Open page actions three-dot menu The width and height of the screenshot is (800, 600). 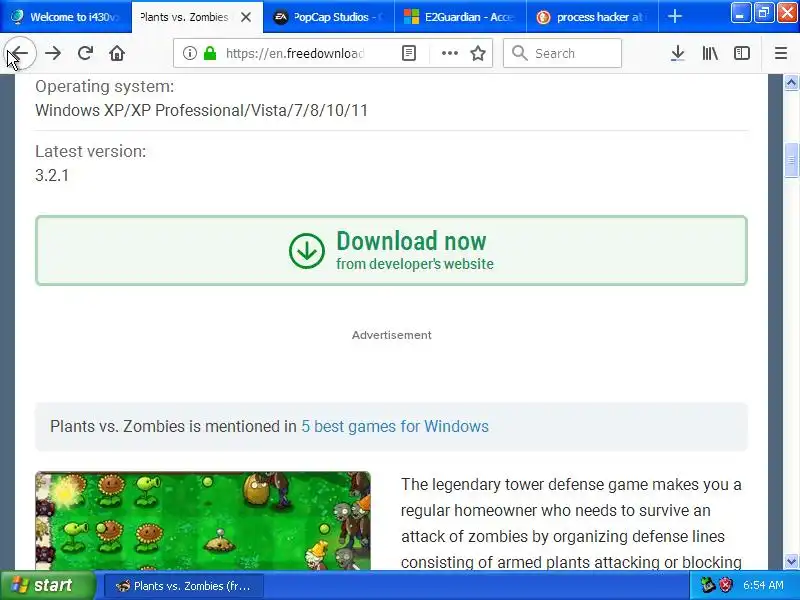(449, 53)
